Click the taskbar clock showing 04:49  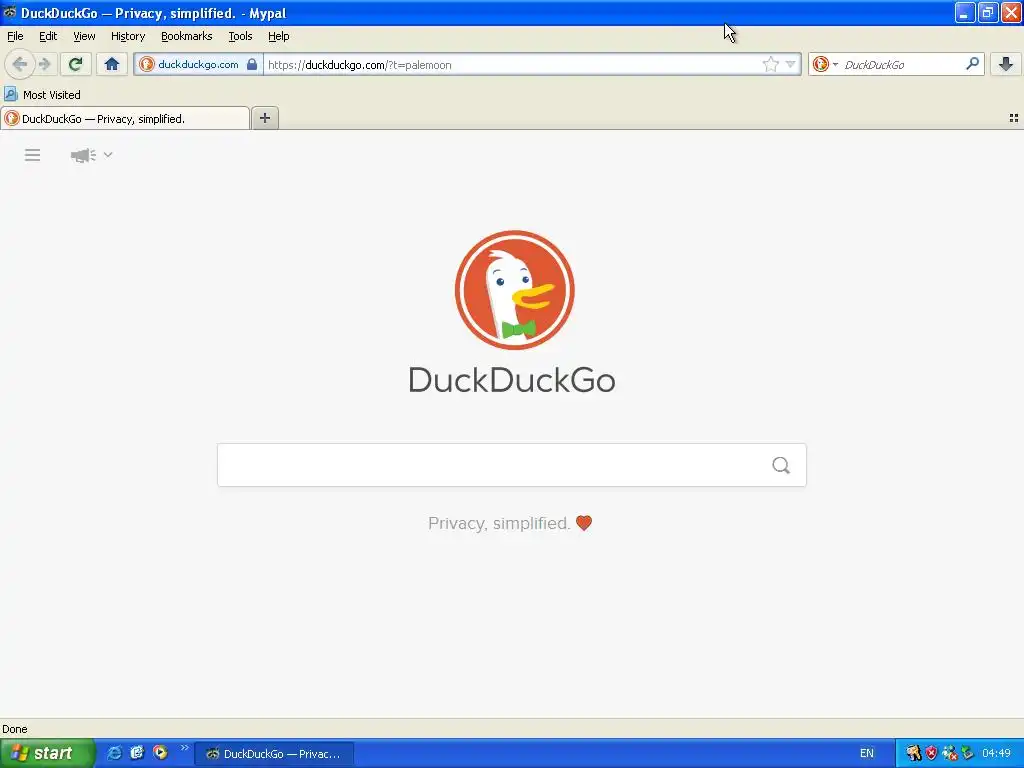coord(996,753)
